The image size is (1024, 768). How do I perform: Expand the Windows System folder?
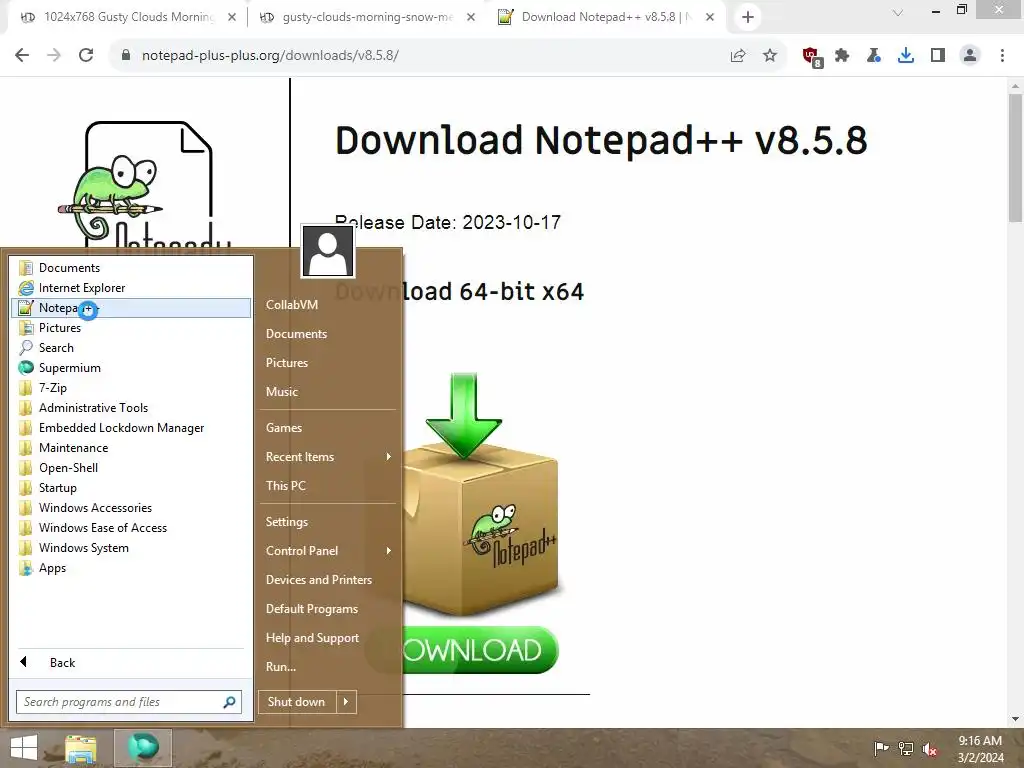(131, 548)
